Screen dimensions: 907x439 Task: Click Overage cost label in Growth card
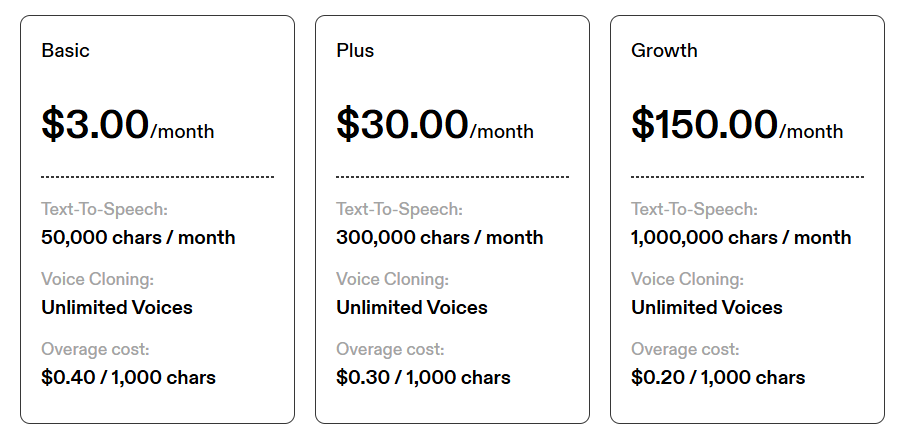coord(685,349)
